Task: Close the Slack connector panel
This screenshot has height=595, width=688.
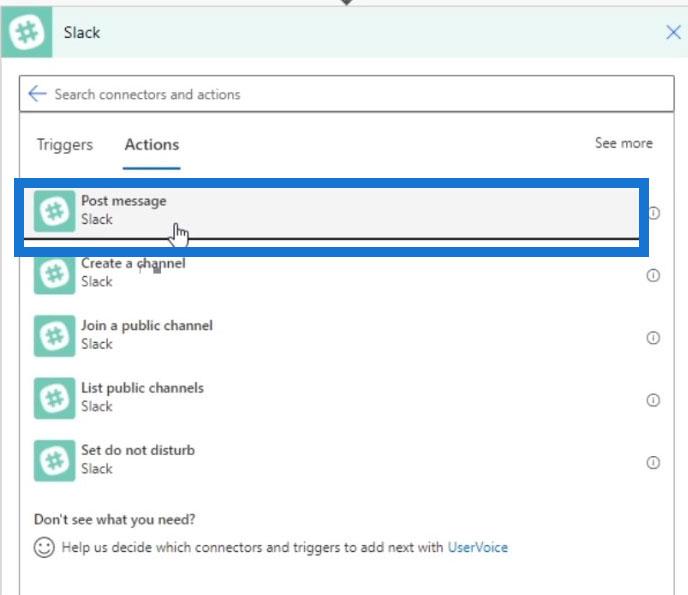Action: (673, 32)
